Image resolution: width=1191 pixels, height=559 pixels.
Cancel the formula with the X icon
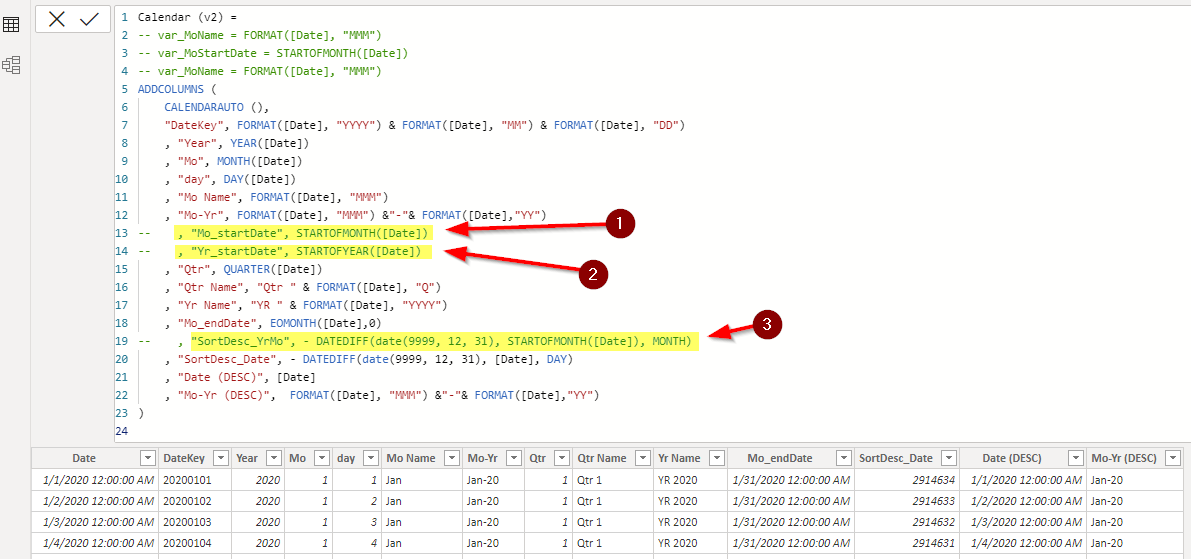tap(57, 20)
